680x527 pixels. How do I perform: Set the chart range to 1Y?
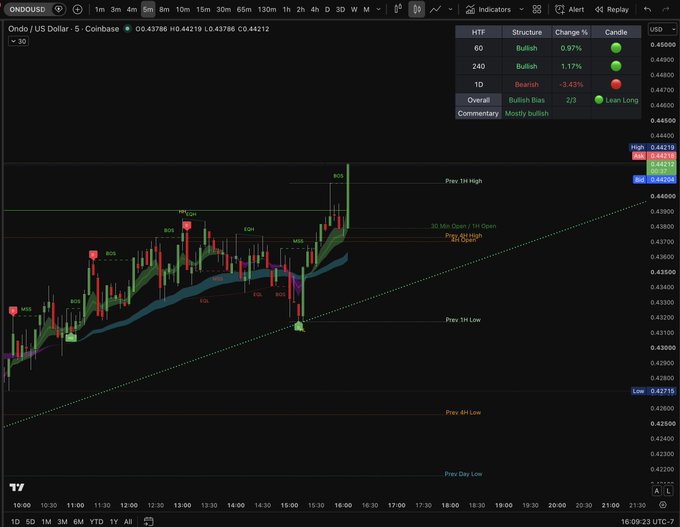coord(114,521)
